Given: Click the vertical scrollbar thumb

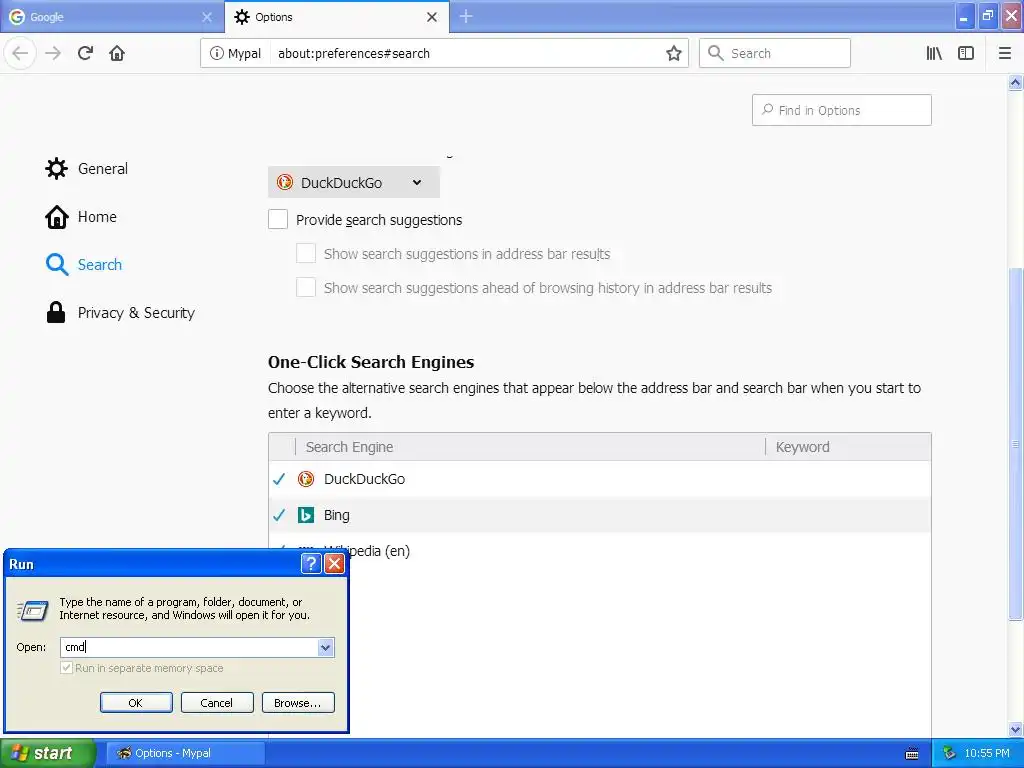Looking at the screenshot, I should tap(1015, 444).
